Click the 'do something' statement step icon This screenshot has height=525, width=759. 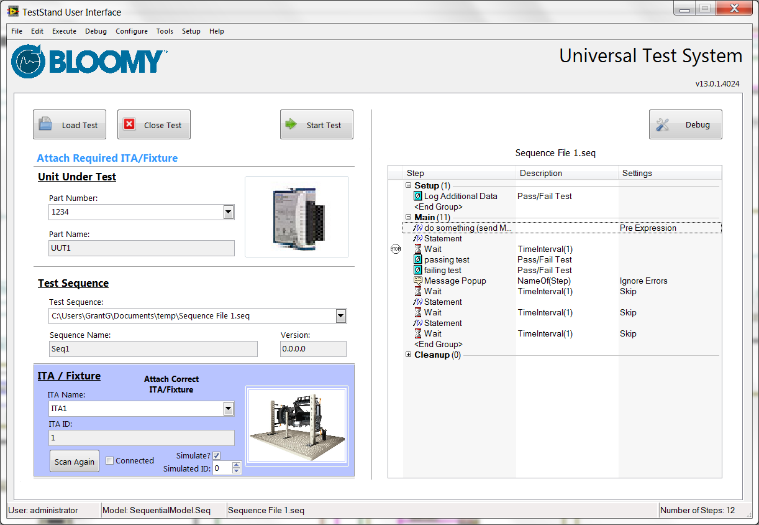418,227
